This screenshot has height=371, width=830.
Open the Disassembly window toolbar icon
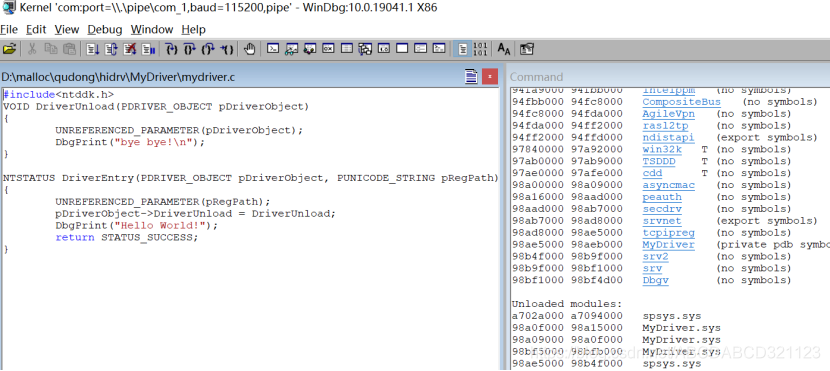point(384,49)
